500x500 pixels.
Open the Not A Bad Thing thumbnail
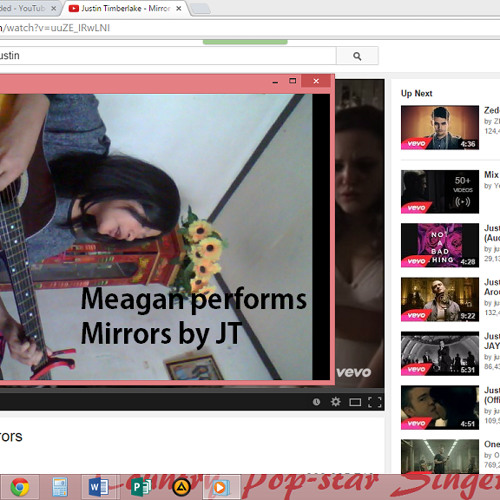(x=440, y=245)
